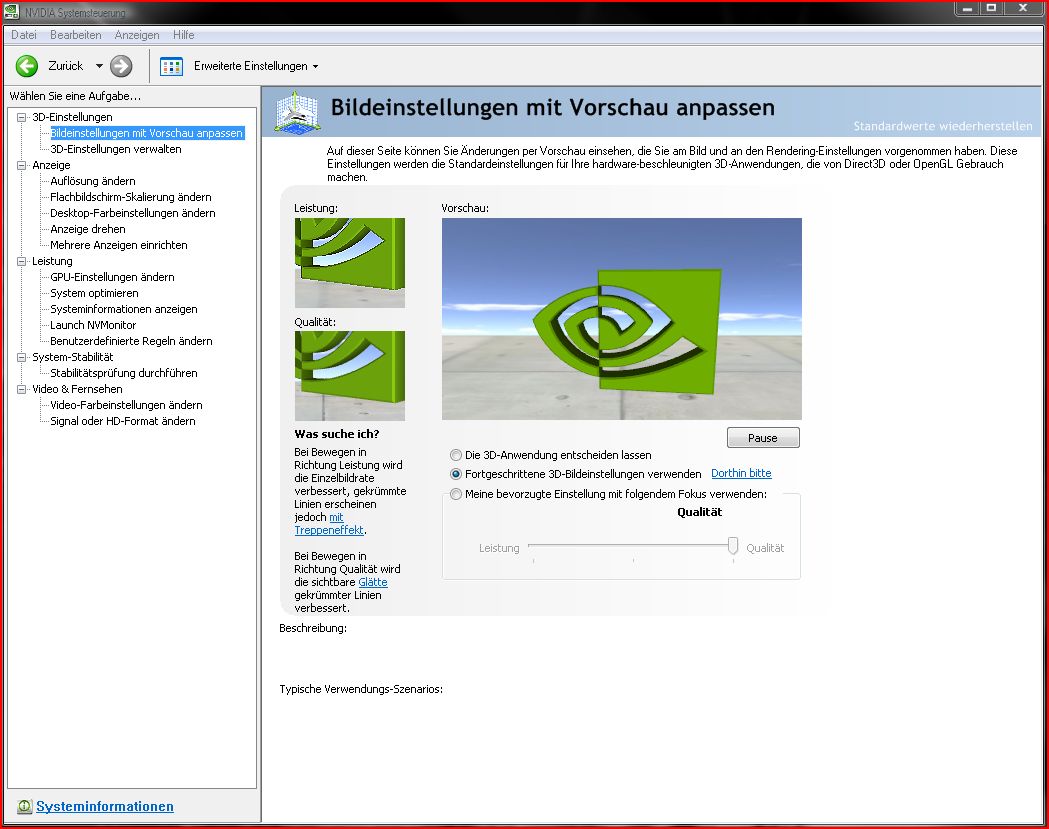Follow the 'Dorthin bitte' link
This screenshot has width=1049, height=829.
click(741, 473)
